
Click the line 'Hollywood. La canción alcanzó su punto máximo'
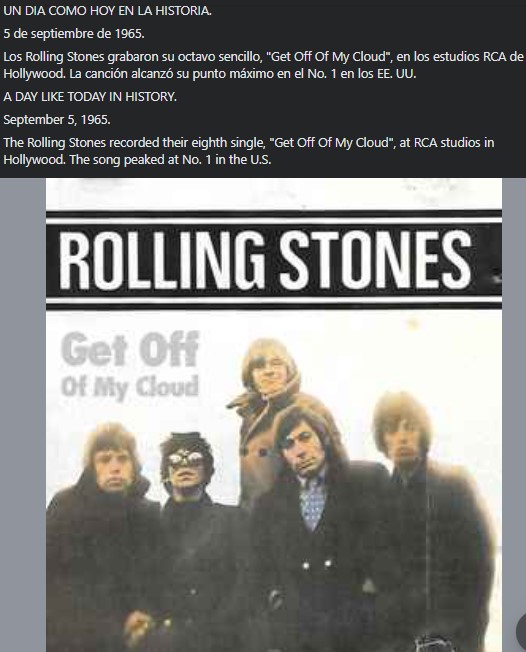[x=210, y=74]
